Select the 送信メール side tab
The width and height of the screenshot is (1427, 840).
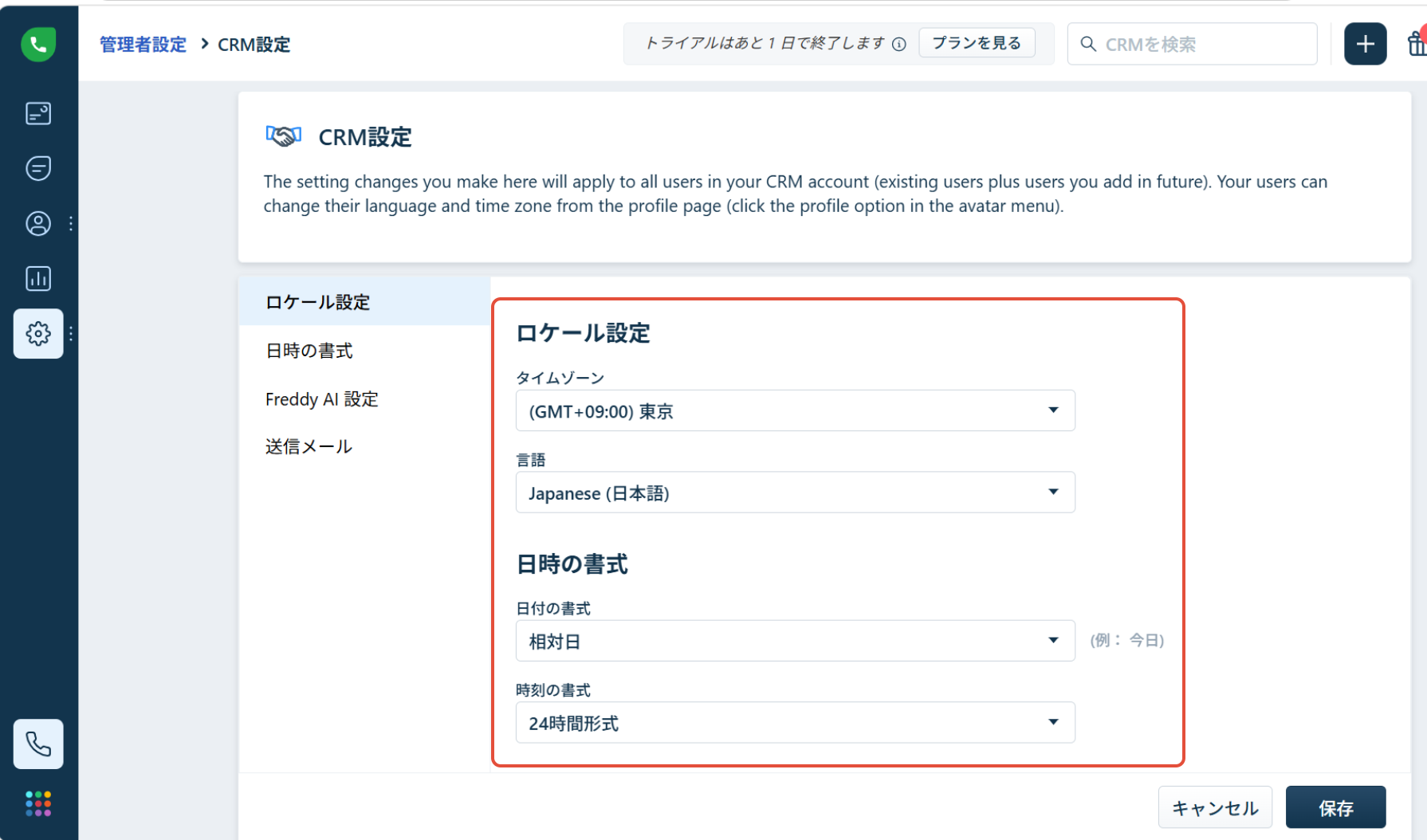[364, 446]
